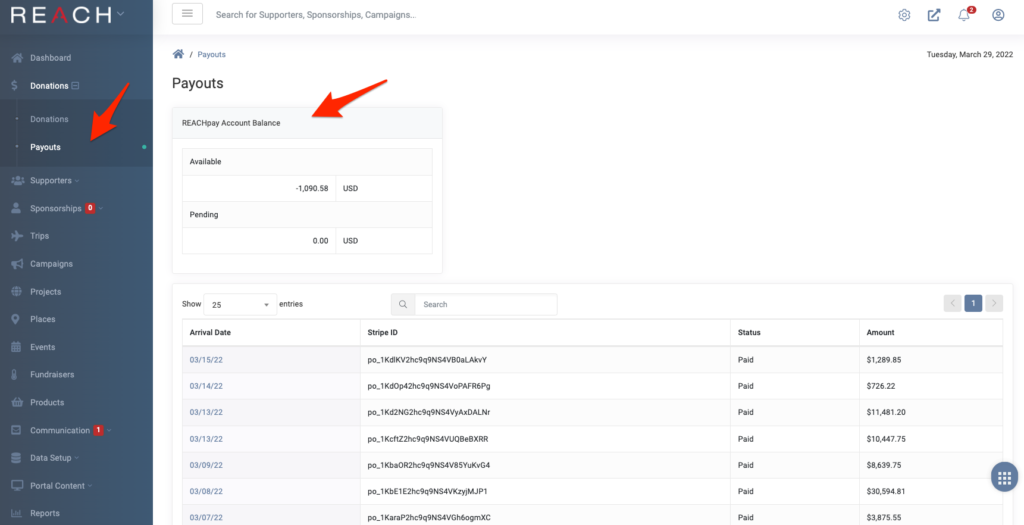Click the external link icon in header

[x=934, y=15]
